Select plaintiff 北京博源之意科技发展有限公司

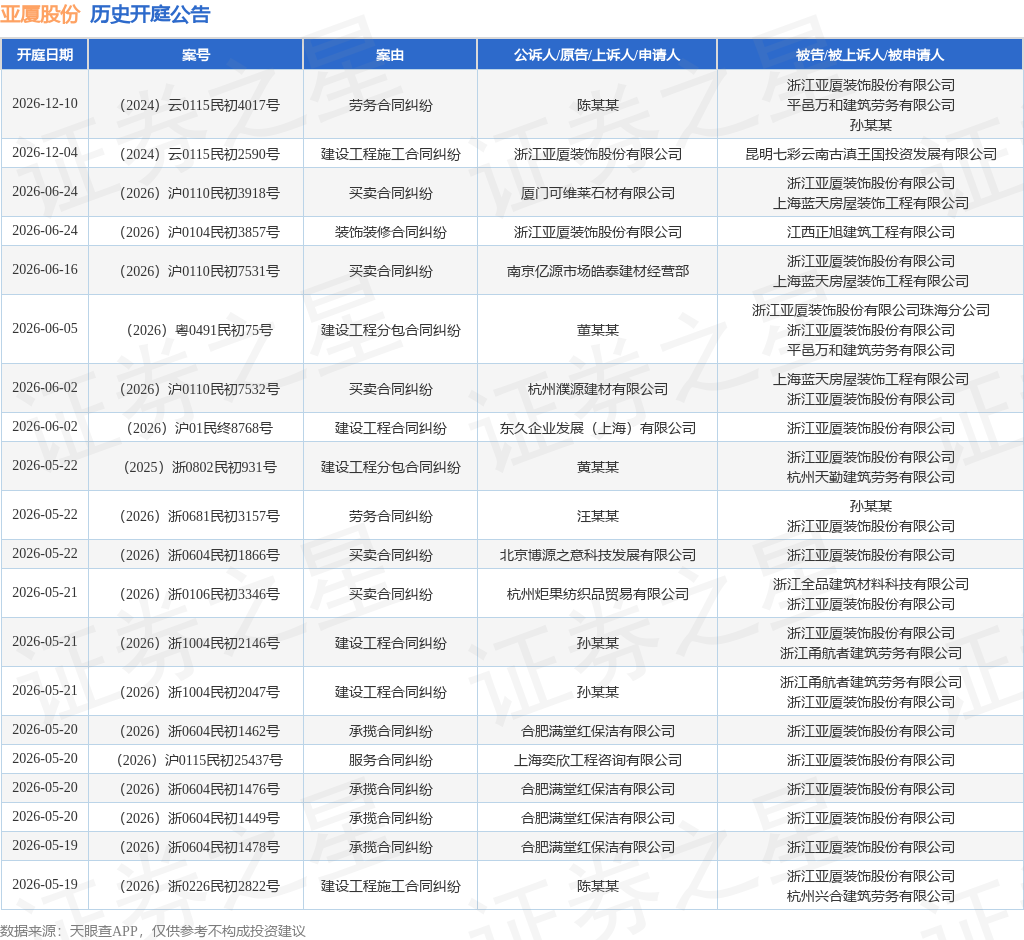pyautogui.click(x=598, y=555)
